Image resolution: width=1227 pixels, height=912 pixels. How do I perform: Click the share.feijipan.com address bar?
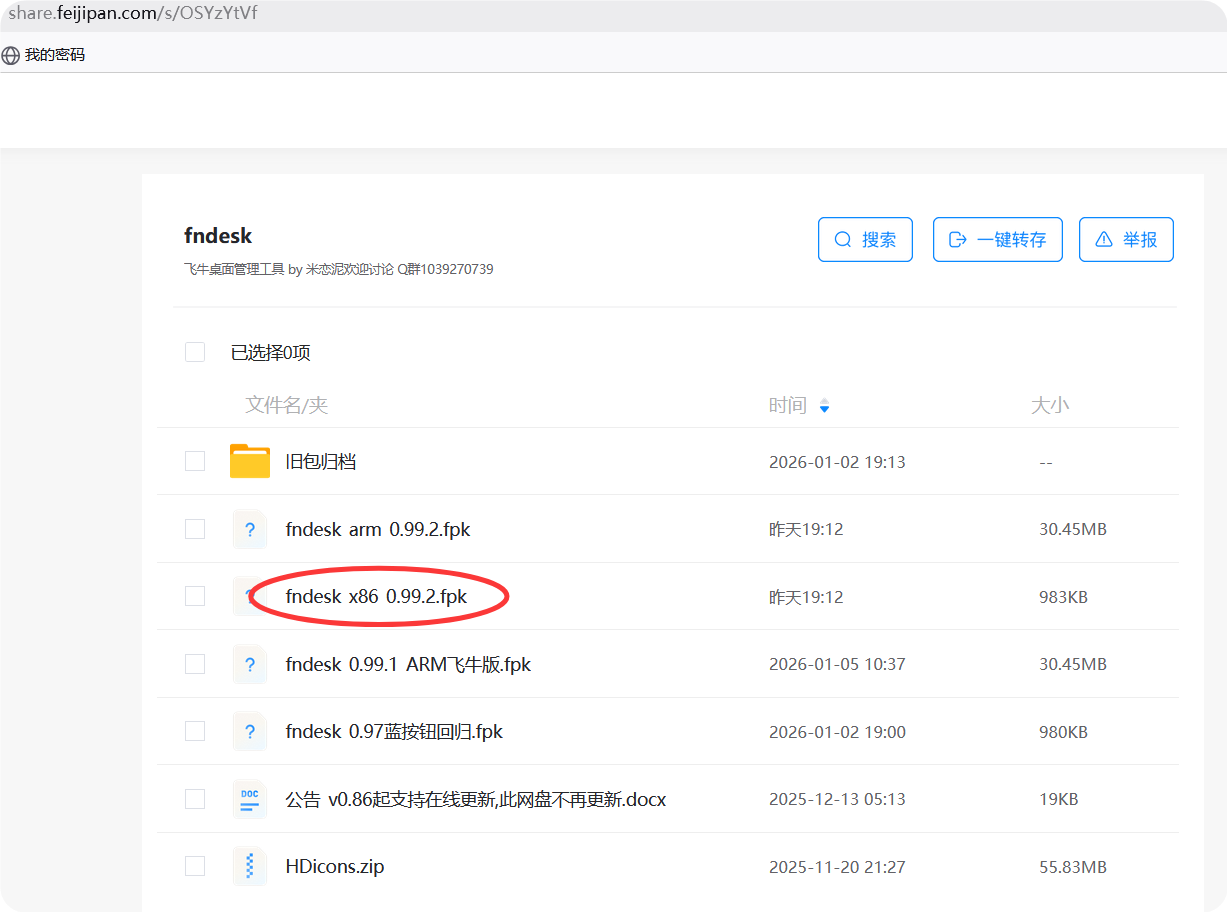[130, 13]
